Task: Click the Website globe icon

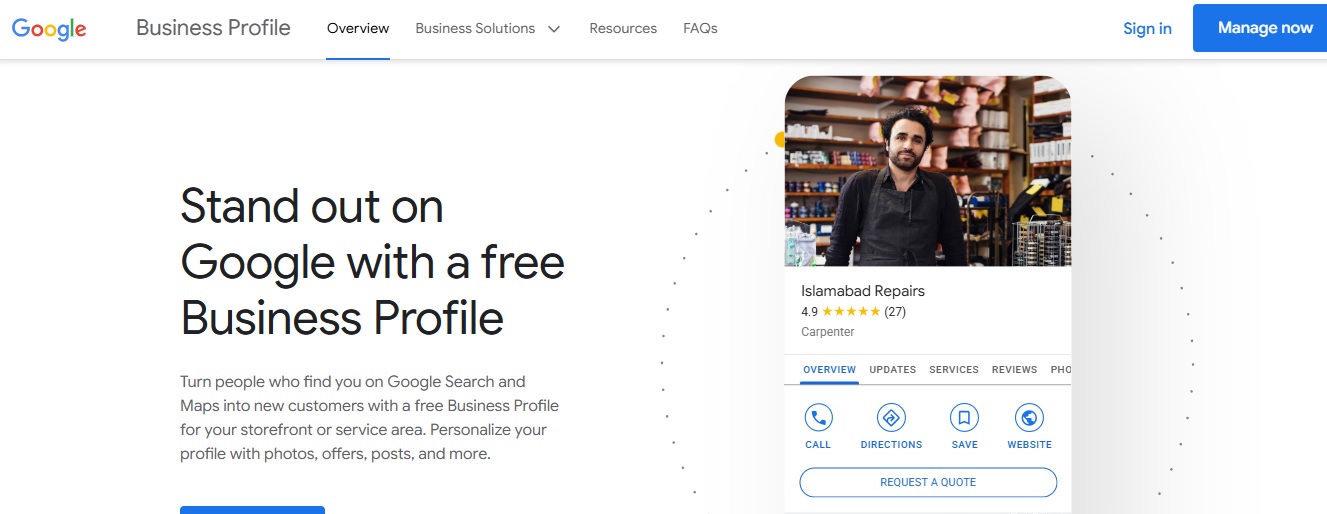Action: [x=1029, y=417]
